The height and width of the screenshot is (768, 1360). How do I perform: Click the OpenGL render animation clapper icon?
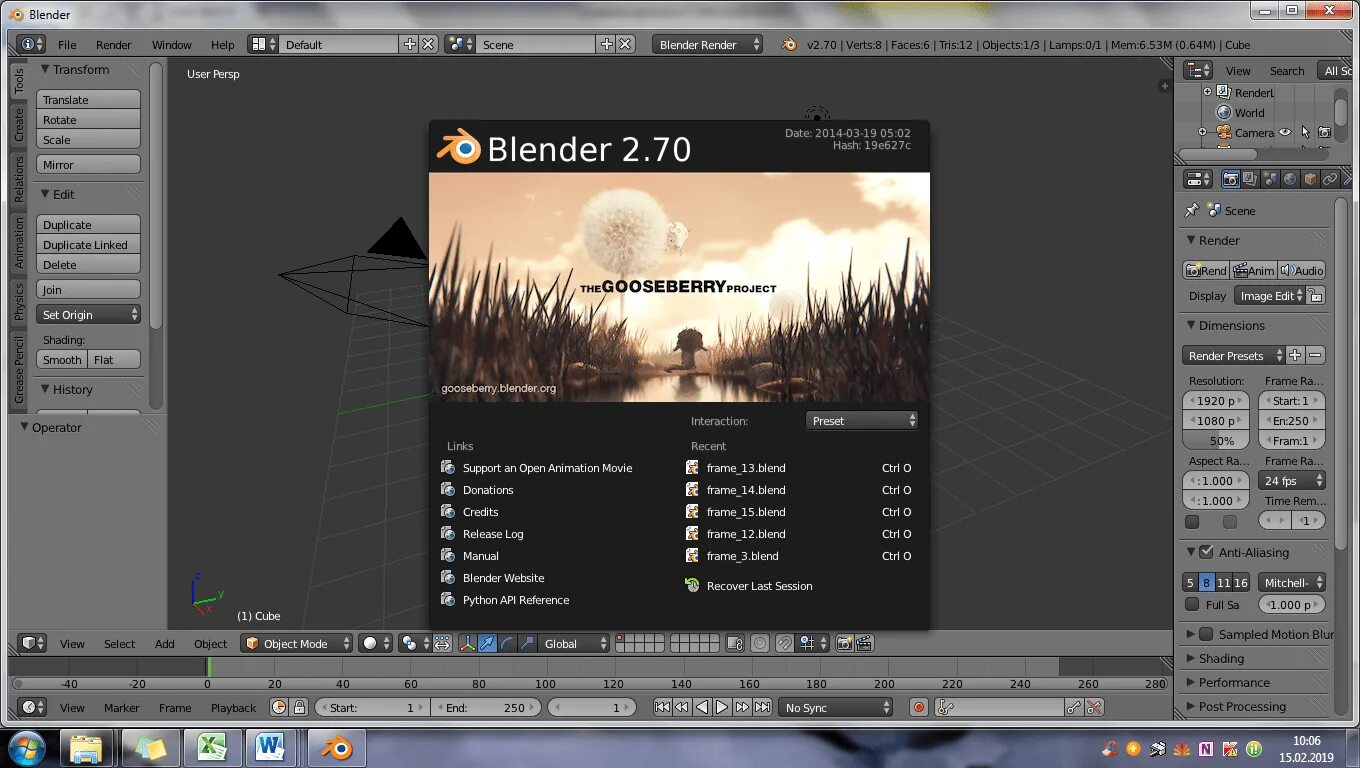point(865,643)
